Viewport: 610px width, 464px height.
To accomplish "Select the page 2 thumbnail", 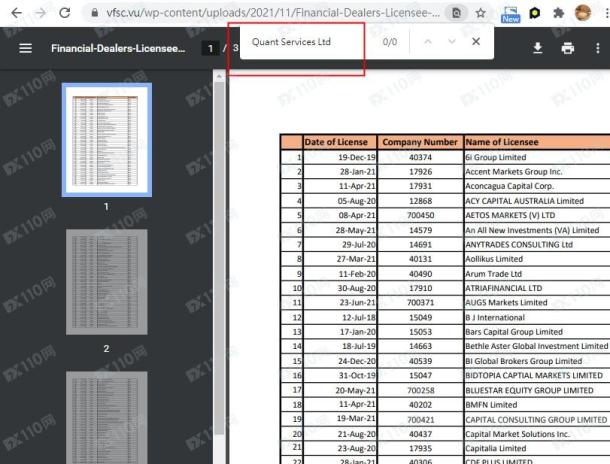I will [107, 282].
